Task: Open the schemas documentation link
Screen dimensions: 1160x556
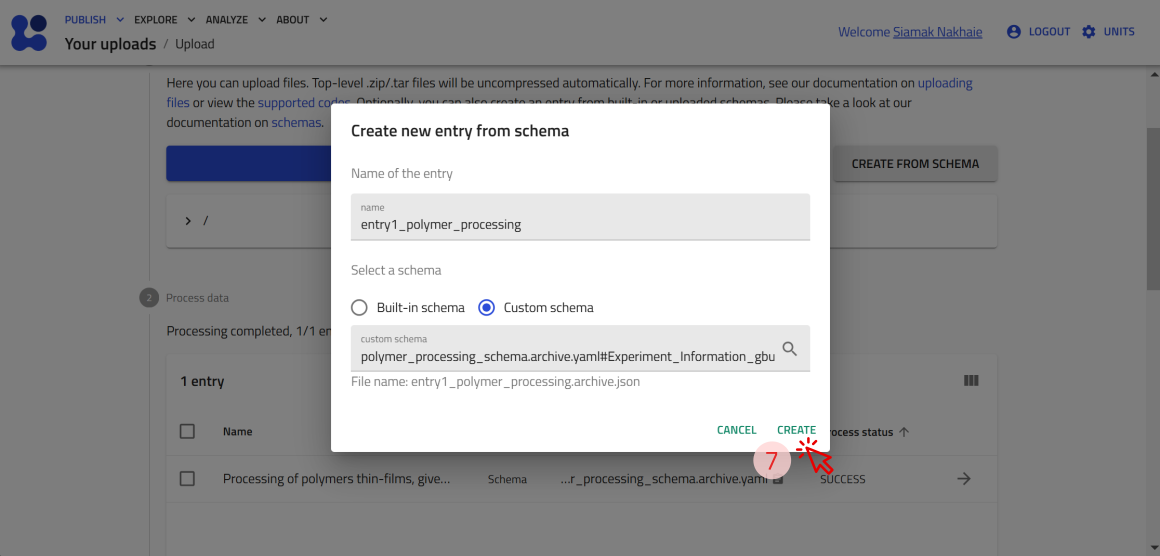Action: click(x=297, y=123)
